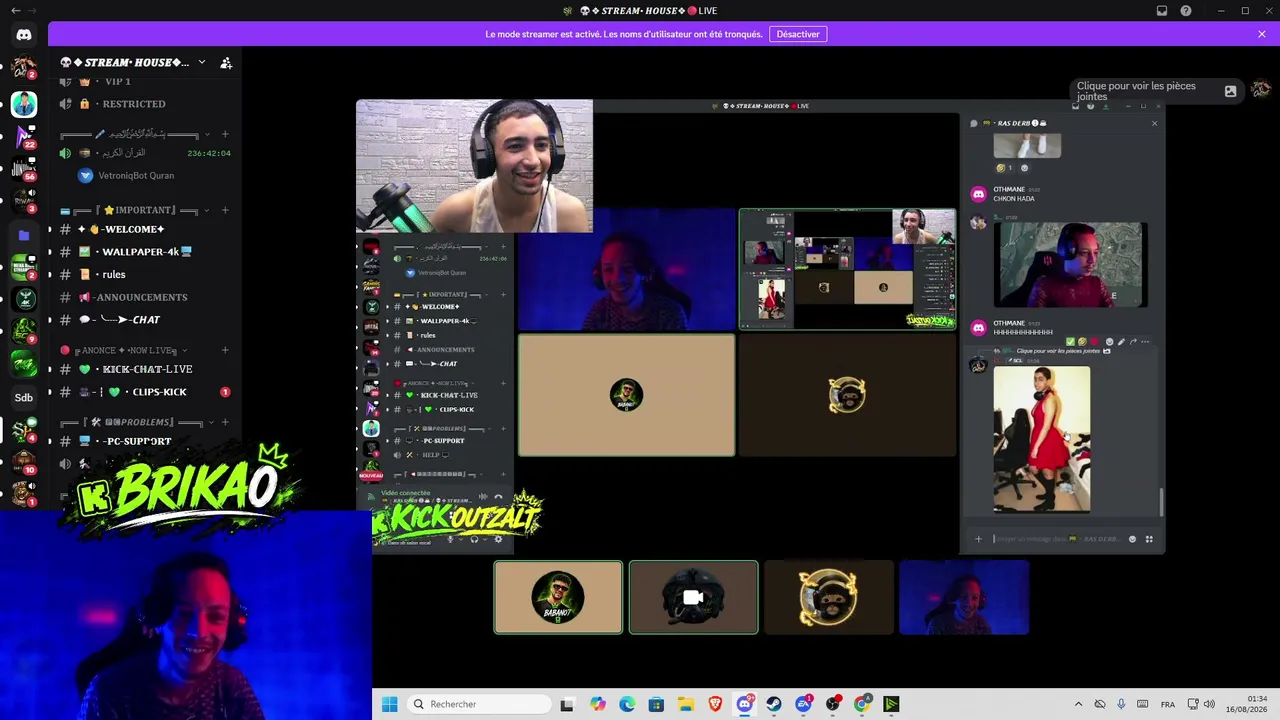This screenshot has width=1280, height=720.
Task: Open Steam from the taskbar
Action: [x=774, y=704]
